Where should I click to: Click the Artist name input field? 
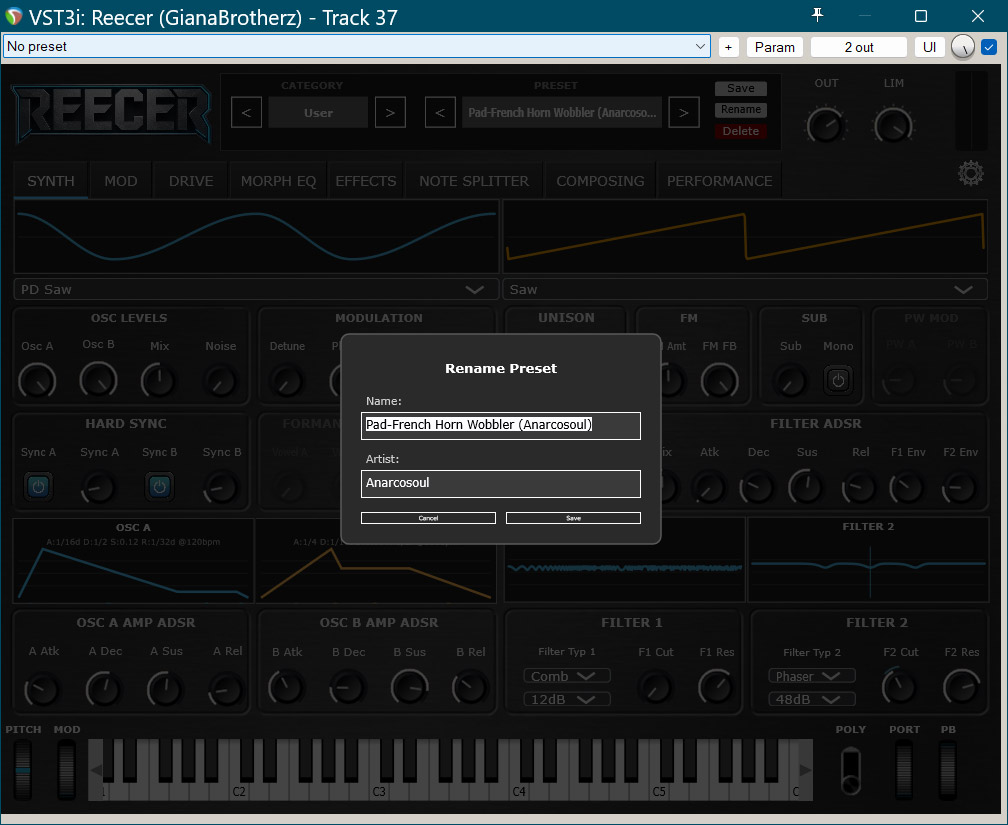point(500,483)
